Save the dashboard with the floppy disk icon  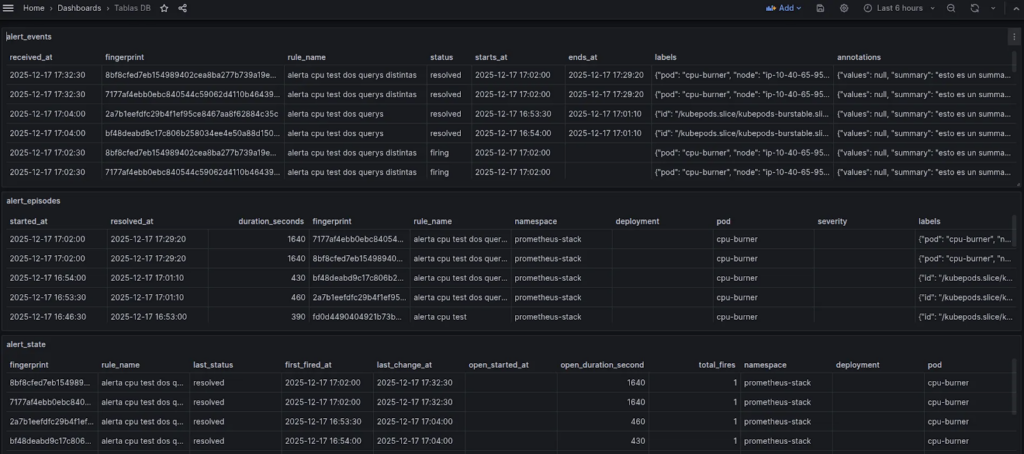[820, 8]
